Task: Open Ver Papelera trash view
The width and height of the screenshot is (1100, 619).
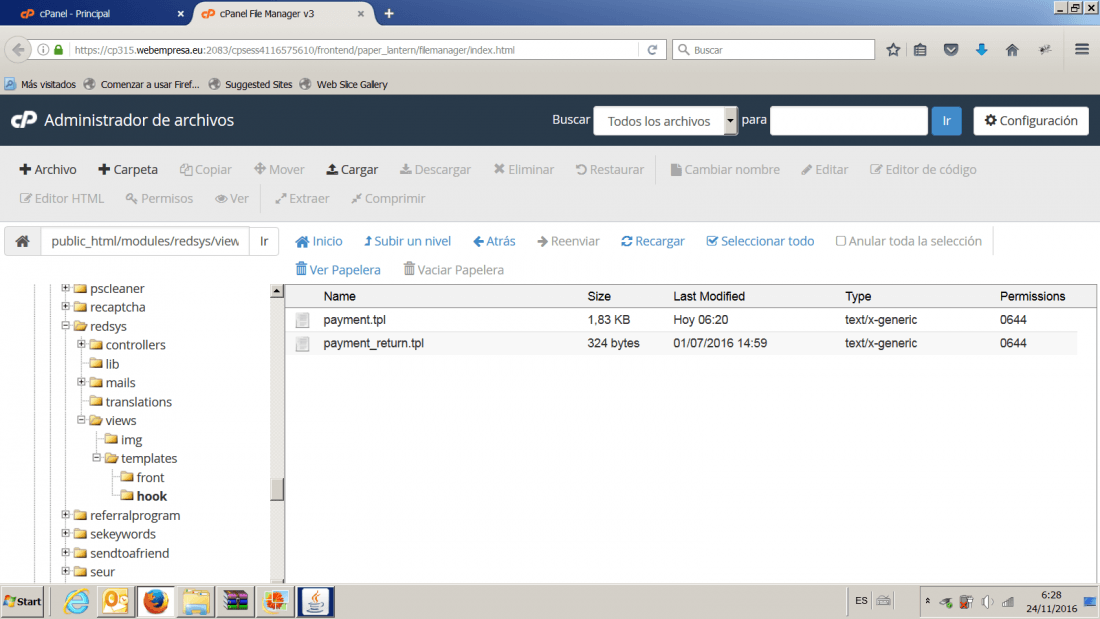Action: coord(338,269)
